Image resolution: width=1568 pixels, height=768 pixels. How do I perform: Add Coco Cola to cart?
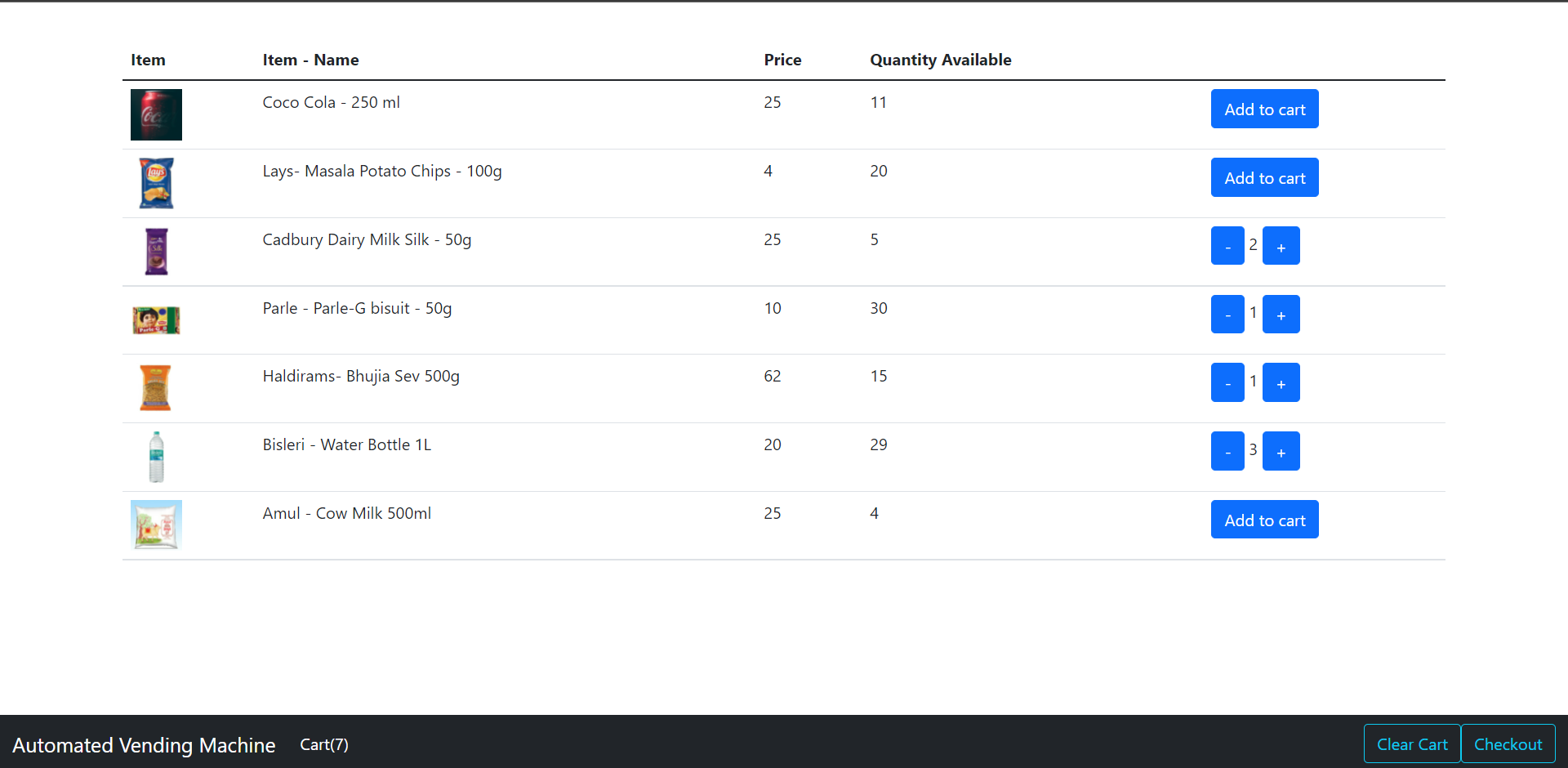1264,109
